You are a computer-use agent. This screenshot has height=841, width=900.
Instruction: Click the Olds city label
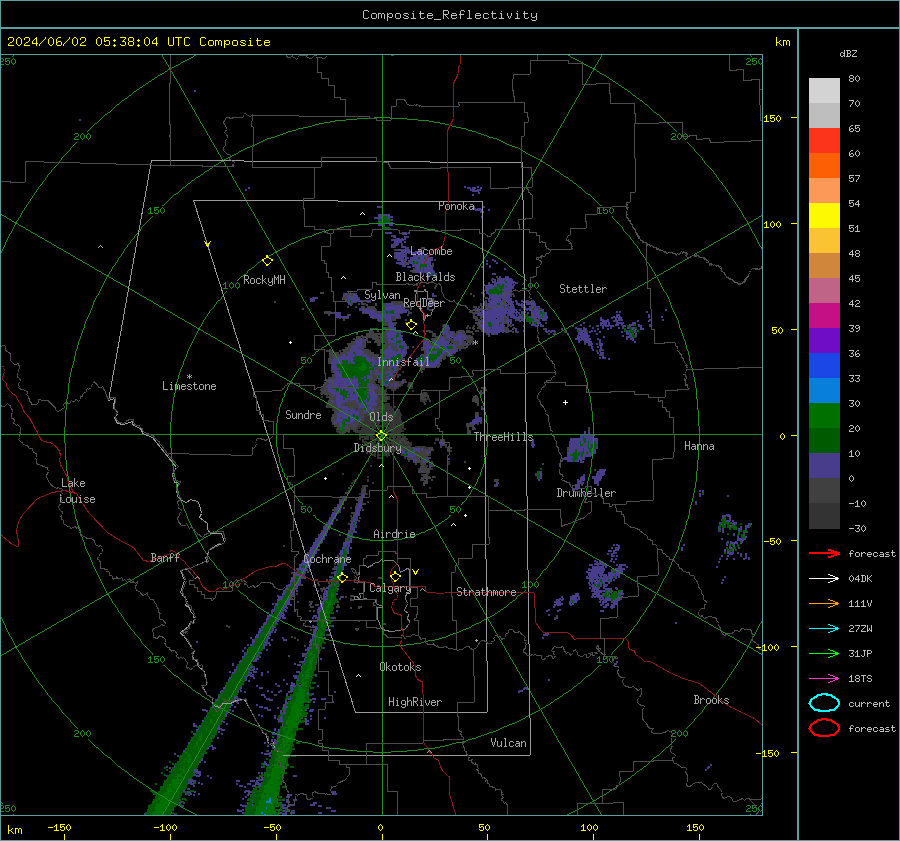tap(381, 417)
